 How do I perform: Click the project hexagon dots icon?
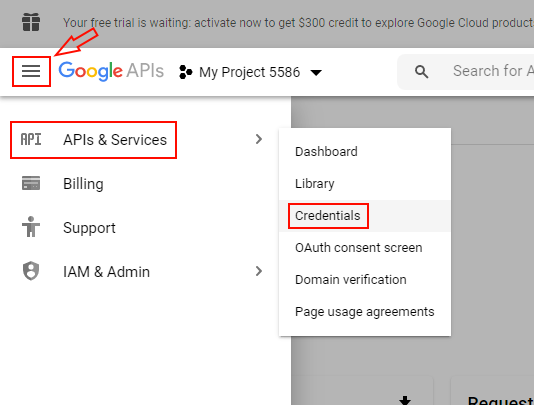point(186,72)
